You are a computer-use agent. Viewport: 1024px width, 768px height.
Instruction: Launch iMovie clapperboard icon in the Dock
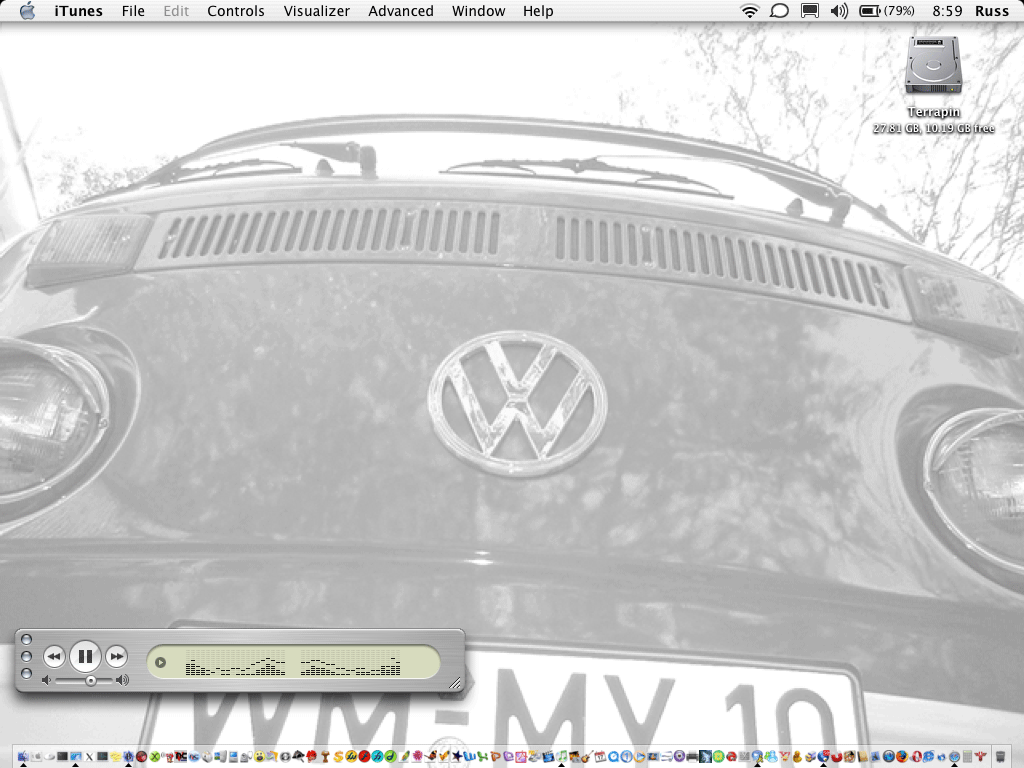pos(549,756)
